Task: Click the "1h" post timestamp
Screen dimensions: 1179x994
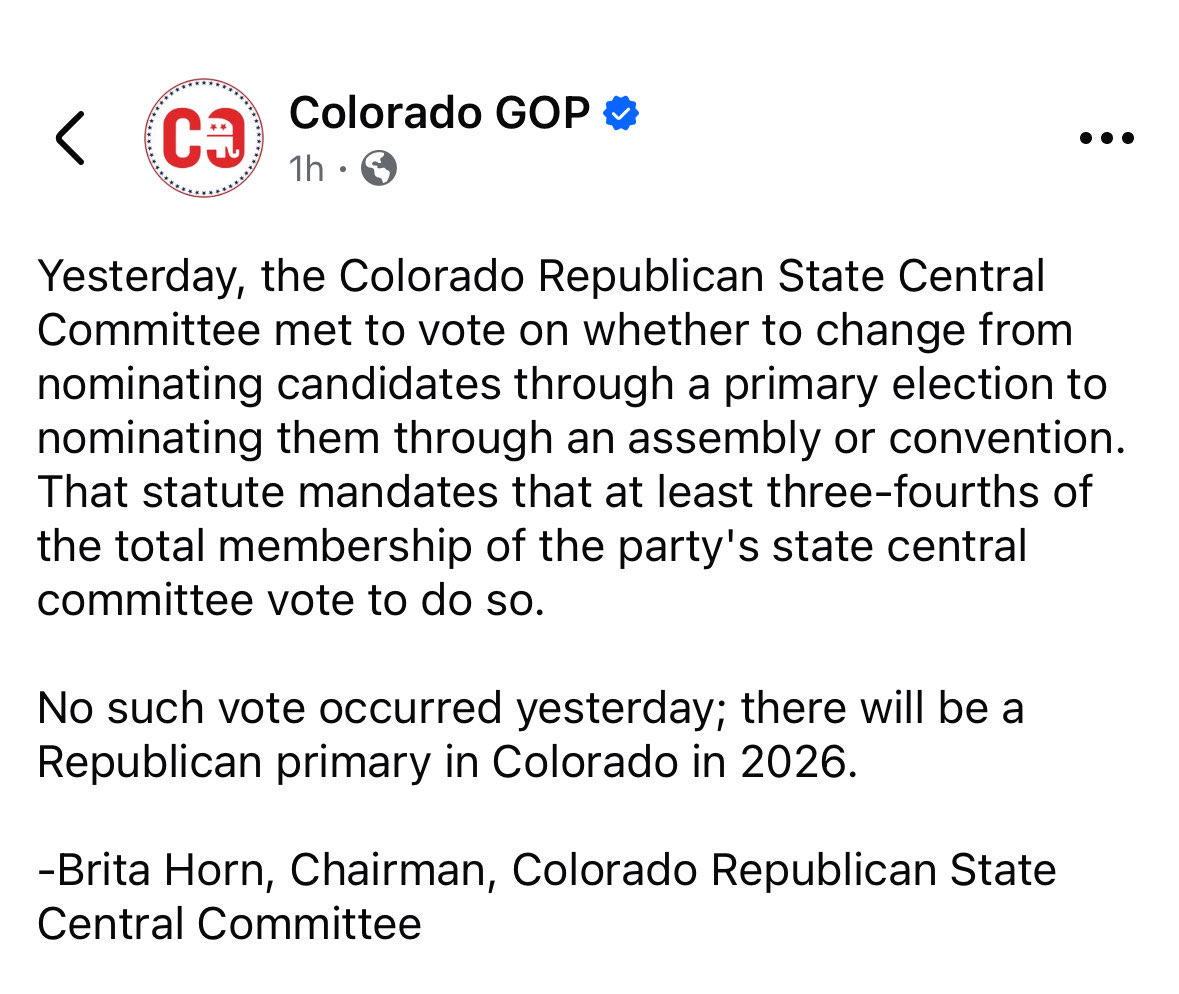Action: coord(307,169)
